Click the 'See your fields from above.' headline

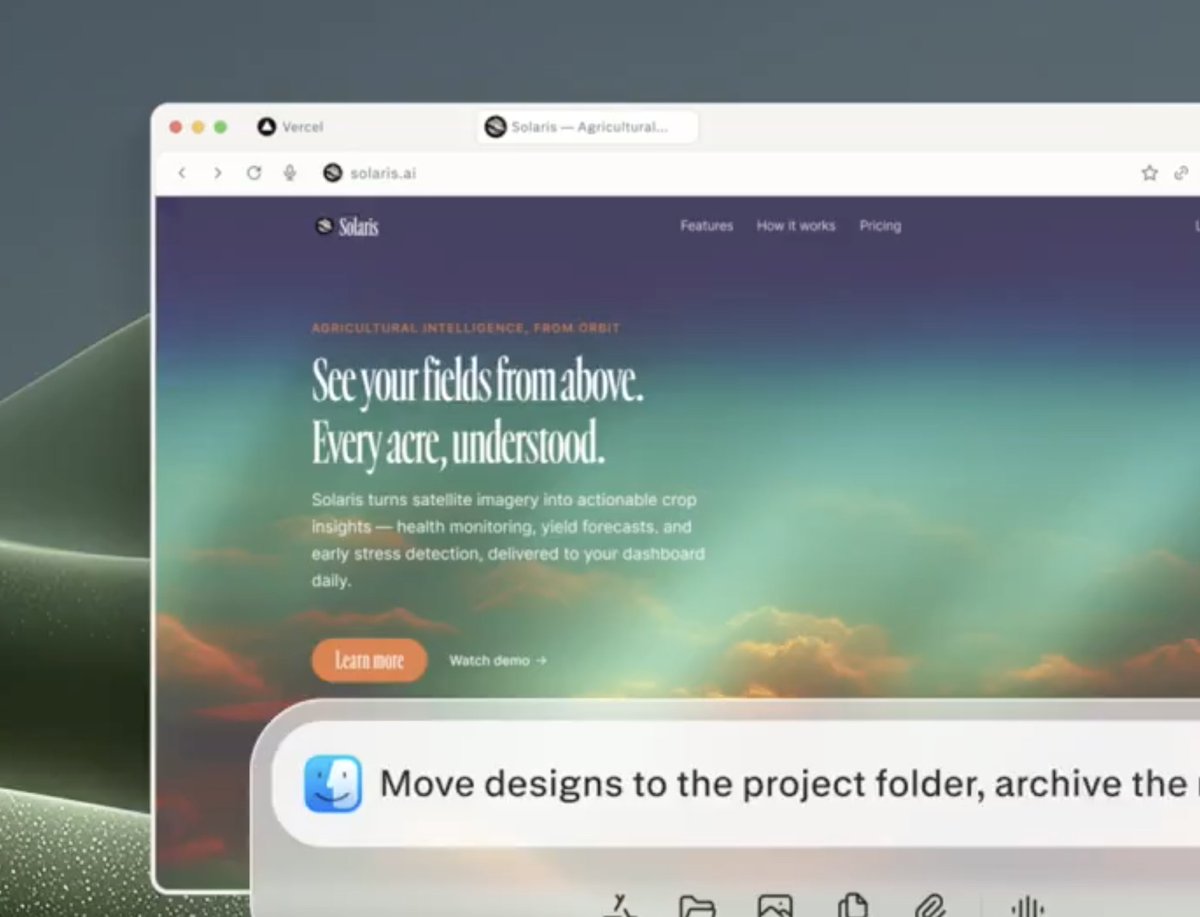(x=477, y=381)
